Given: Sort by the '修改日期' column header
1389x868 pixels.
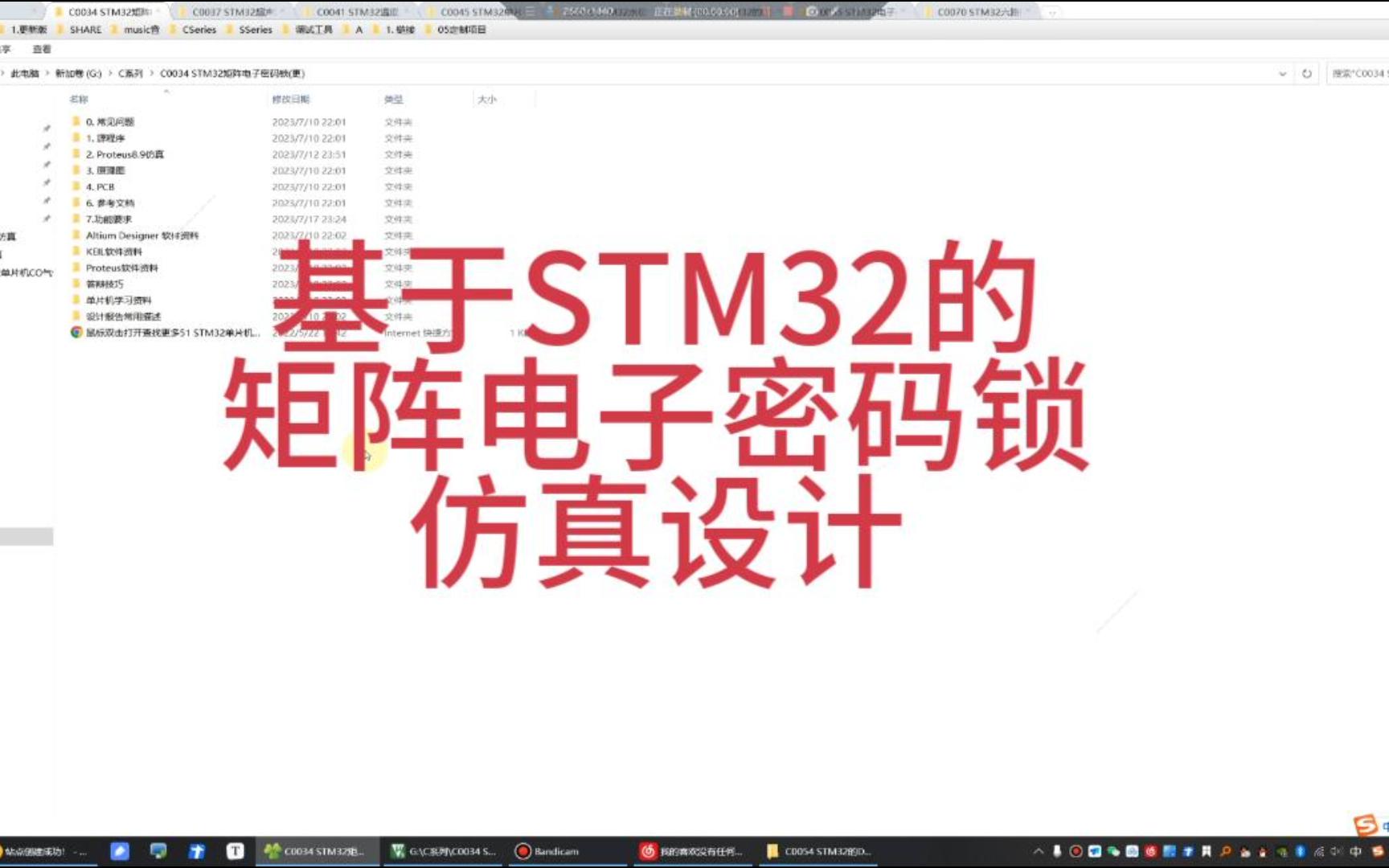Looking at the screenshot, I should click(290, 100).
